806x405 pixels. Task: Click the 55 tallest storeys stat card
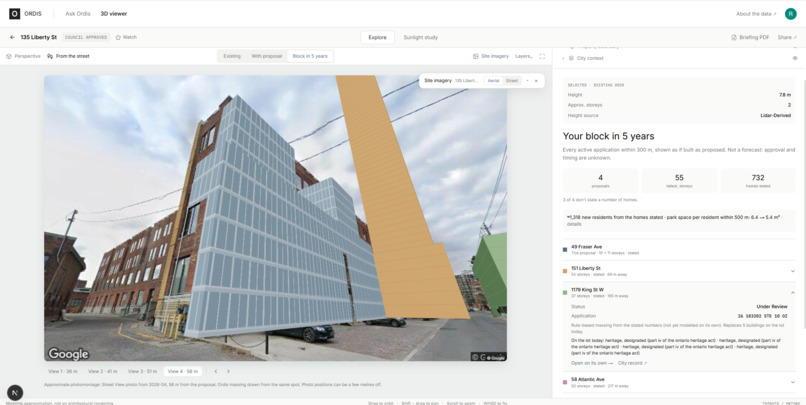(x=679, y=180)
